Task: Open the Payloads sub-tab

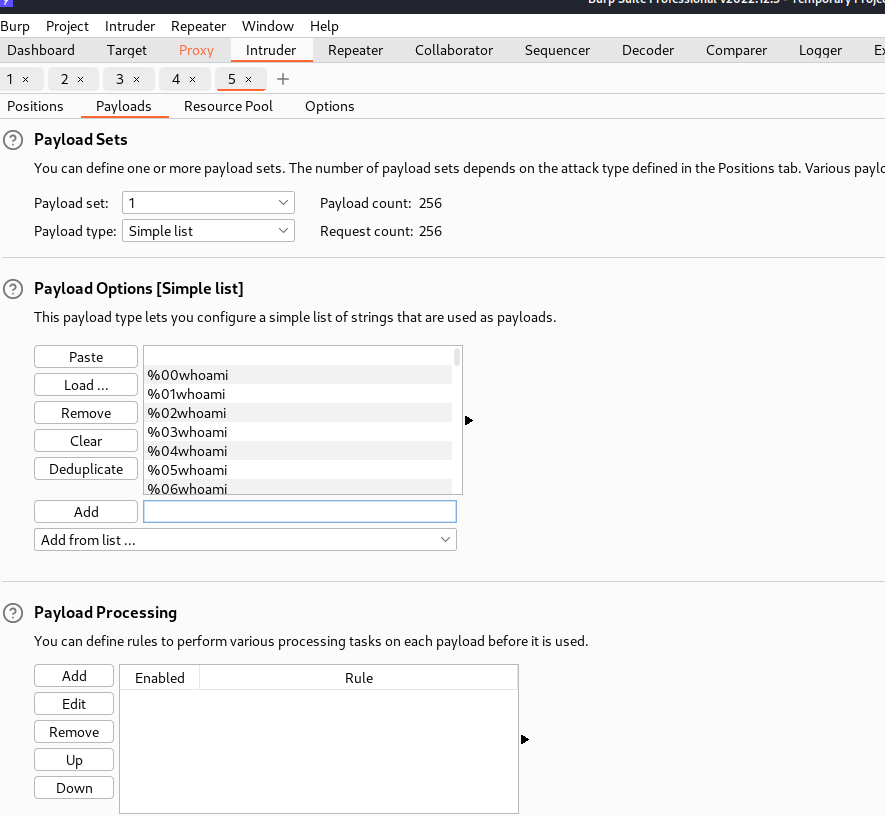Action: point(124,106)
